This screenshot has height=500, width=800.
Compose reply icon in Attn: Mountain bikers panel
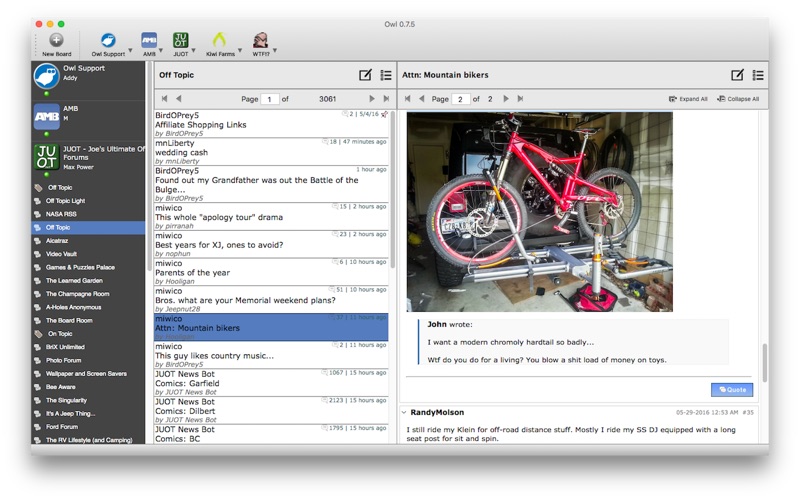[x=737, y=75]
